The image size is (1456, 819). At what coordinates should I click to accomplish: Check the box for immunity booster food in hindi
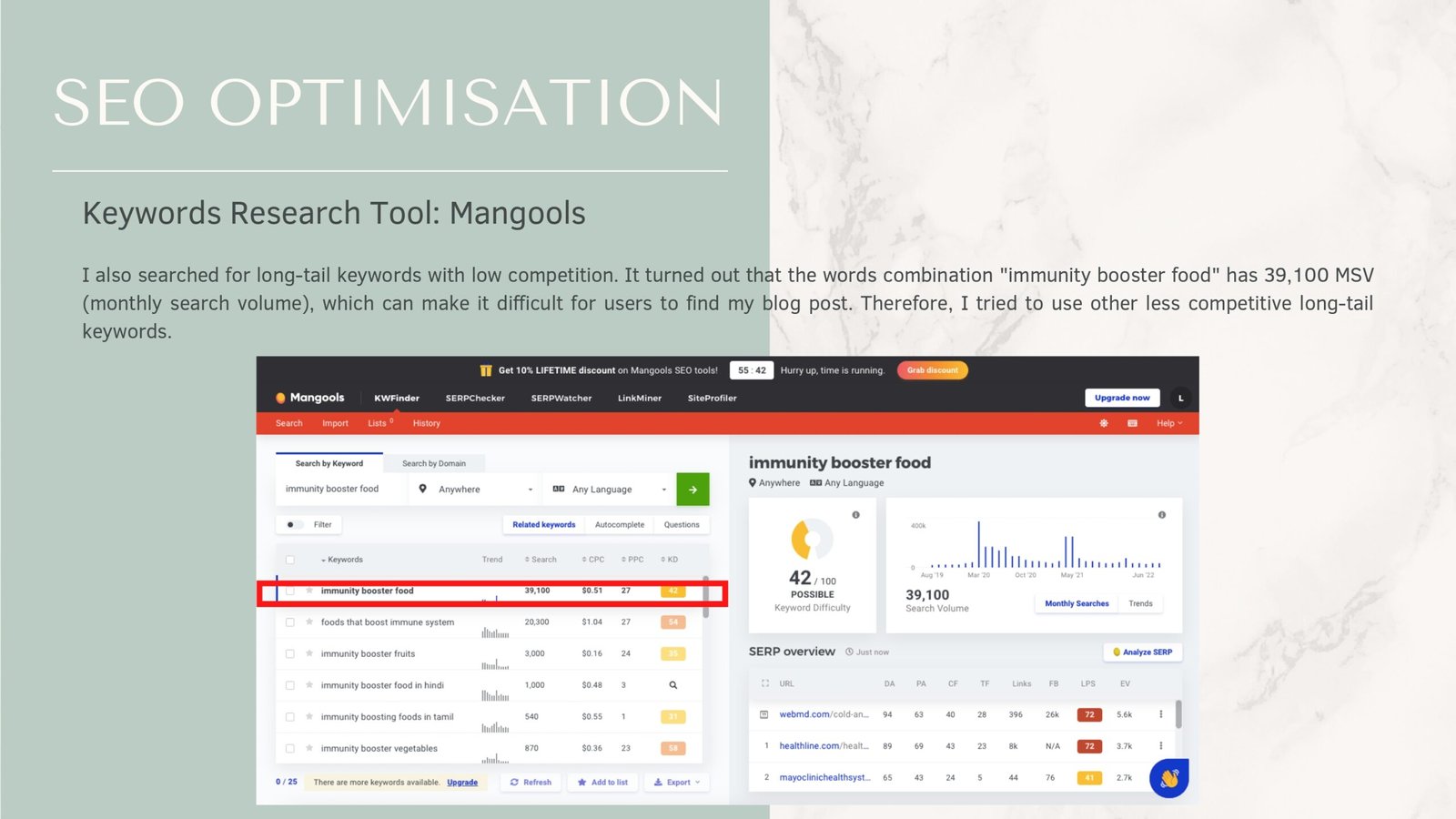pos(290,685)
